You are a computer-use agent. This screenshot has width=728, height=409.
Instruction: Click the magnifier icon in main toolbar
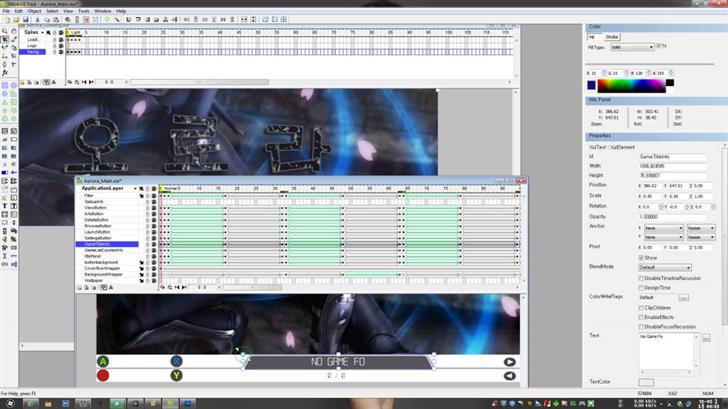[68, 19]
